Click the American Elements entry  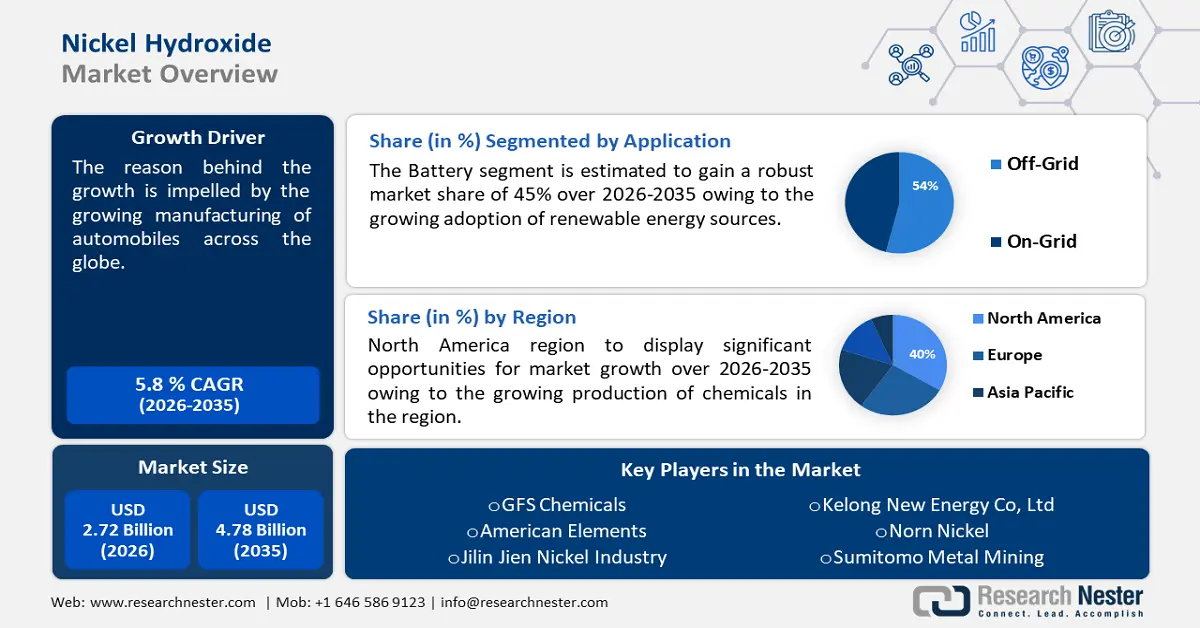pyautogui.click(x=557, y=531)
